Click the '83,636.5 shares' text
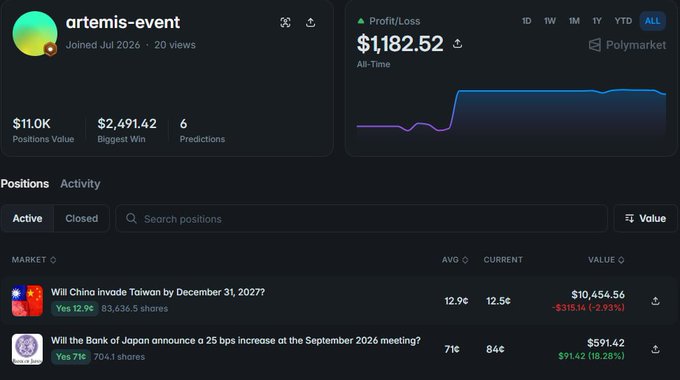Screen dimensions: 680x380 [x=134, y=308]
